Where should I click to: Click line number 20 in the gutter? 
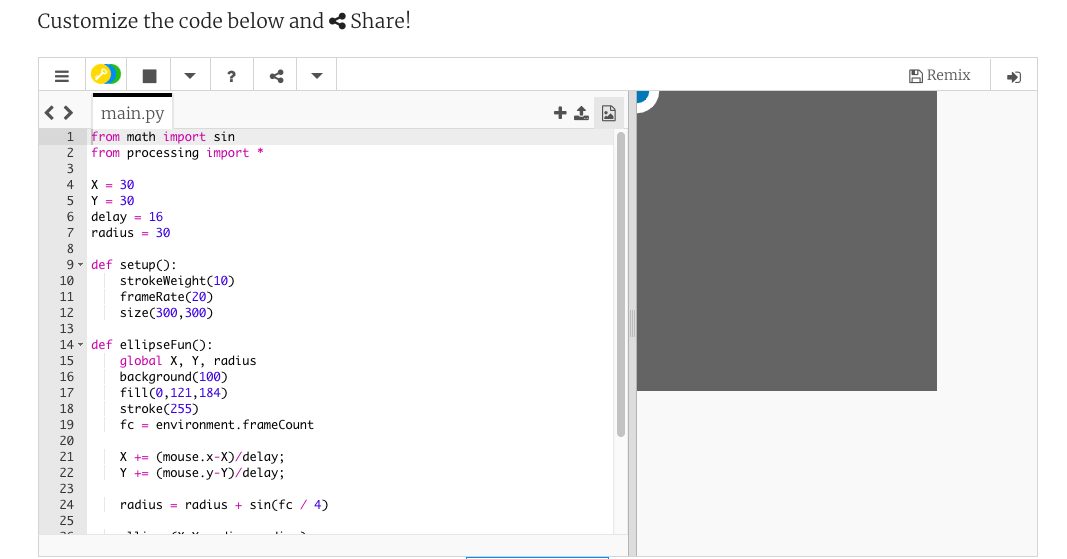tap(66, 441)
